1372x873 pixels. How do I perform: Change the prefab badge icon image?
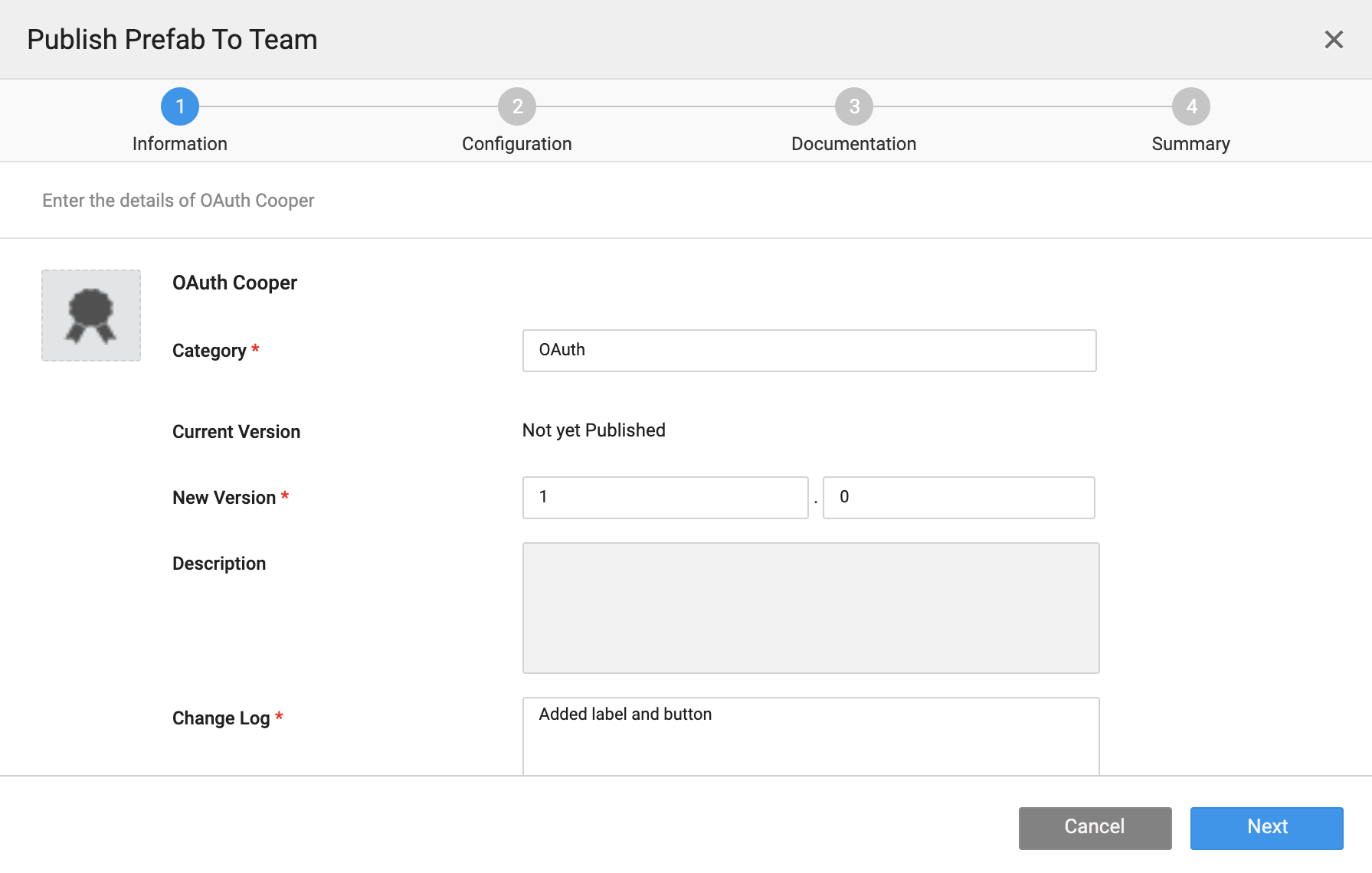tap(91, 316)
